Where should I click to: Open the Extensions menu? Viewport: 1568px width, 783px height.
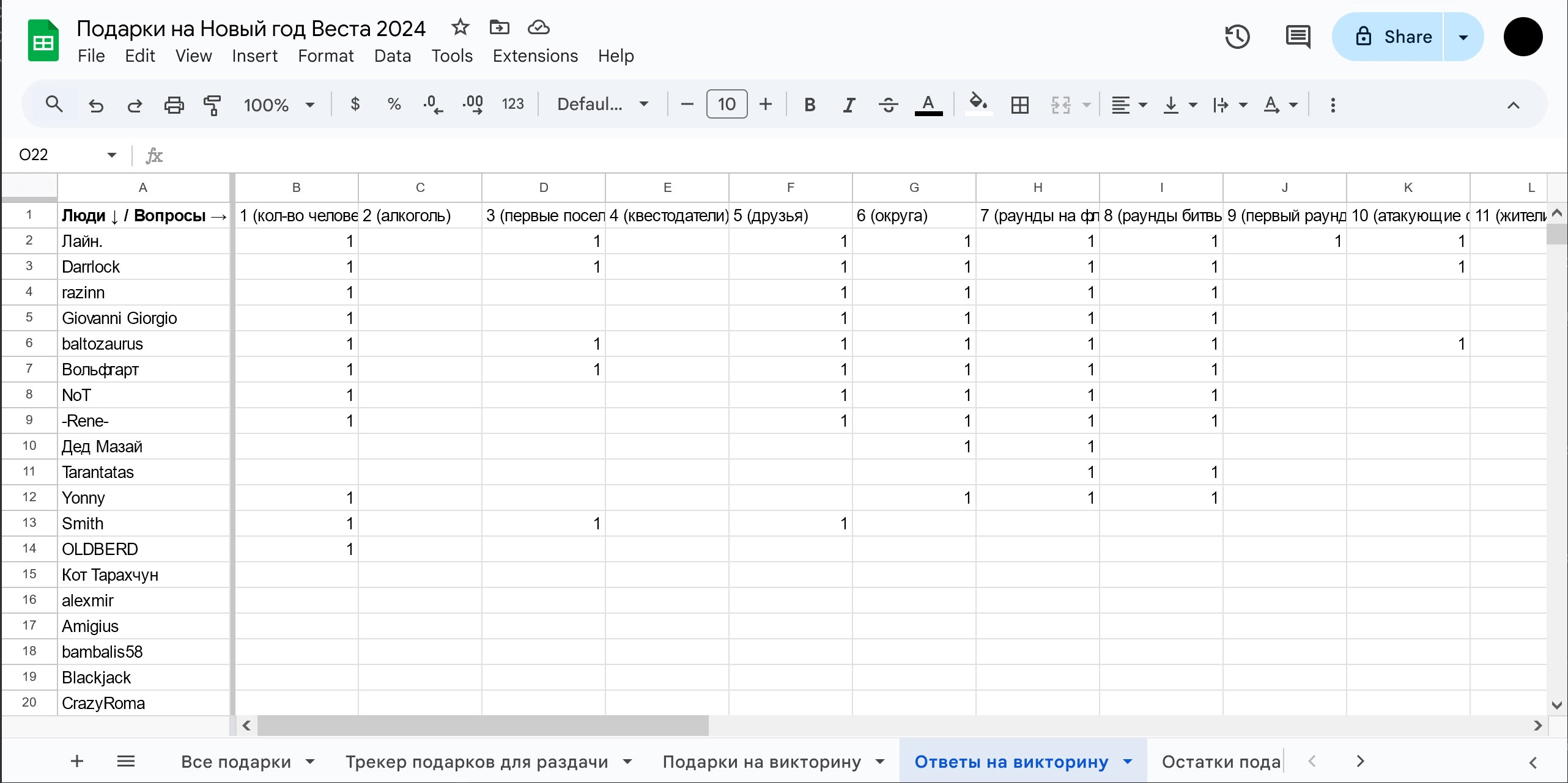point(535,56)
